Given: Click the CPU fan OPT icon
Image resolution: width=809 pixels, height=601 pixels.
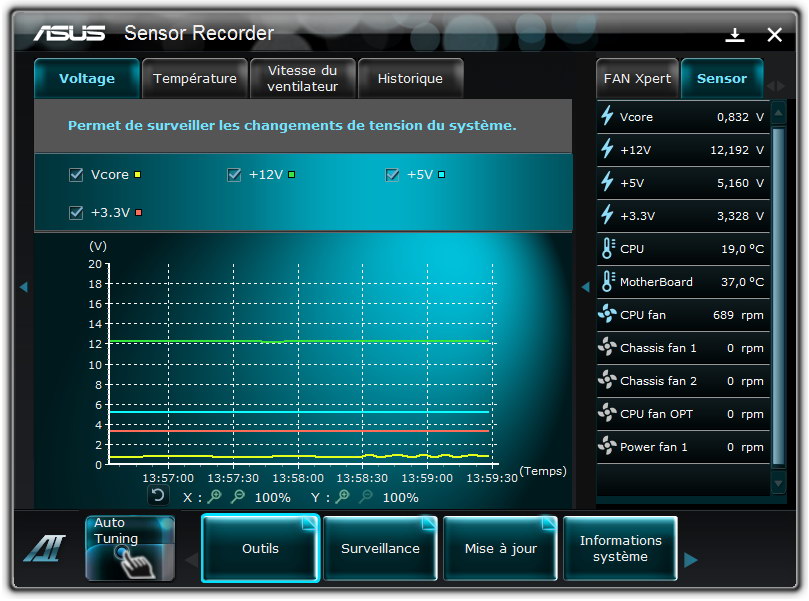Looking at the screenshot, I should (x=607, y=413).
